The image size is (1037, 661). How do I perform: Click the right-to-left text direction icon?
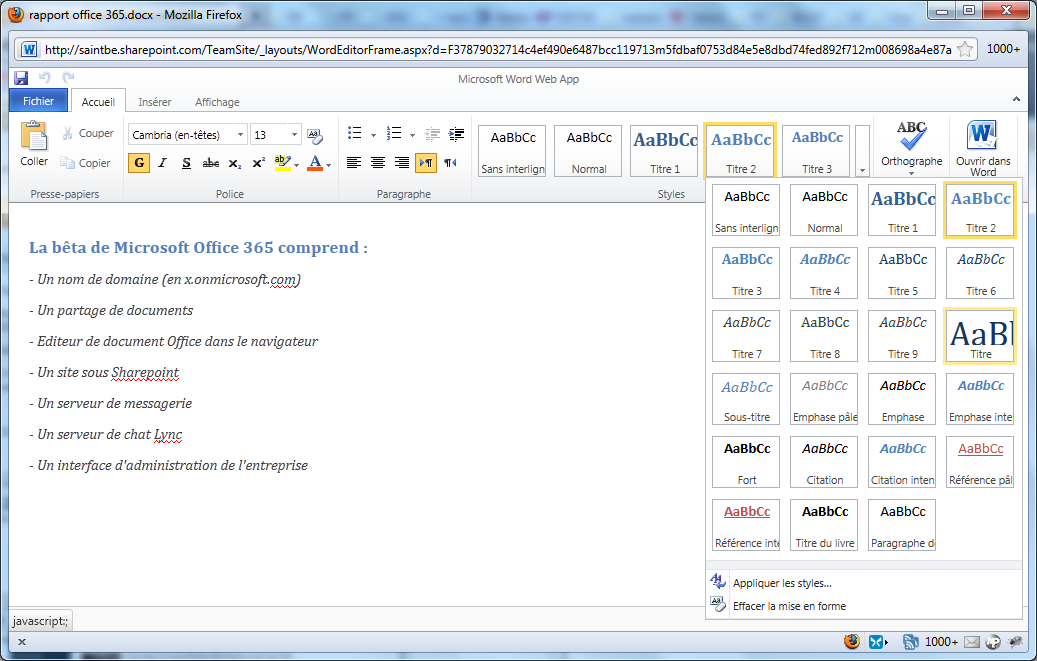pyautogui.click(x=450, y=163)
